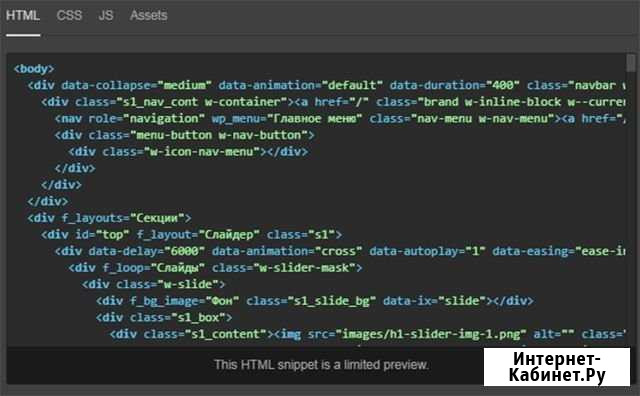Image resolution: width=640 pixels, height=396 pixels.
Task: Click the f_layouts="Секции" div line
Action: 109,218
